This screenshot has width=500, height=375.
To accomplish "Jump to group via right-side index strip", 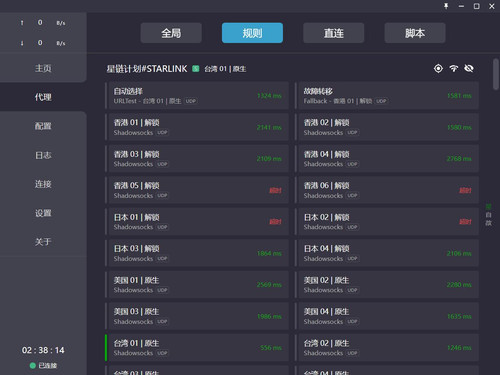I will [488, 214].
